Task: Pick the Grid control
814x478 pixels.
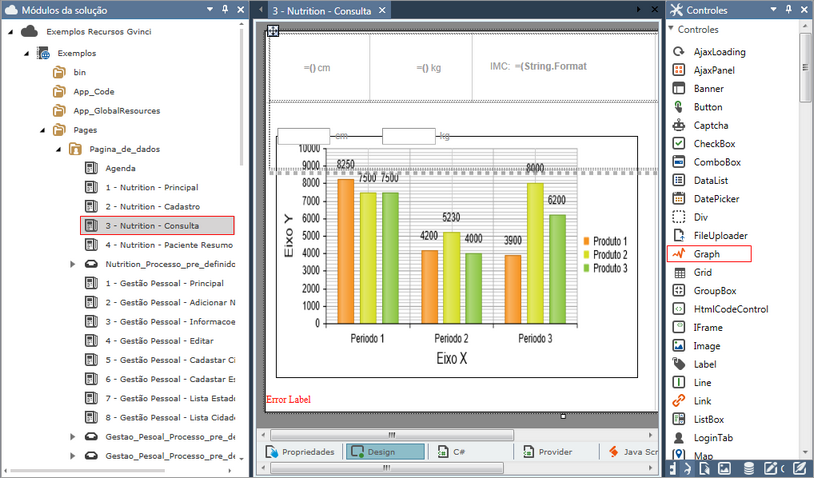Action: tap(692, 272)
